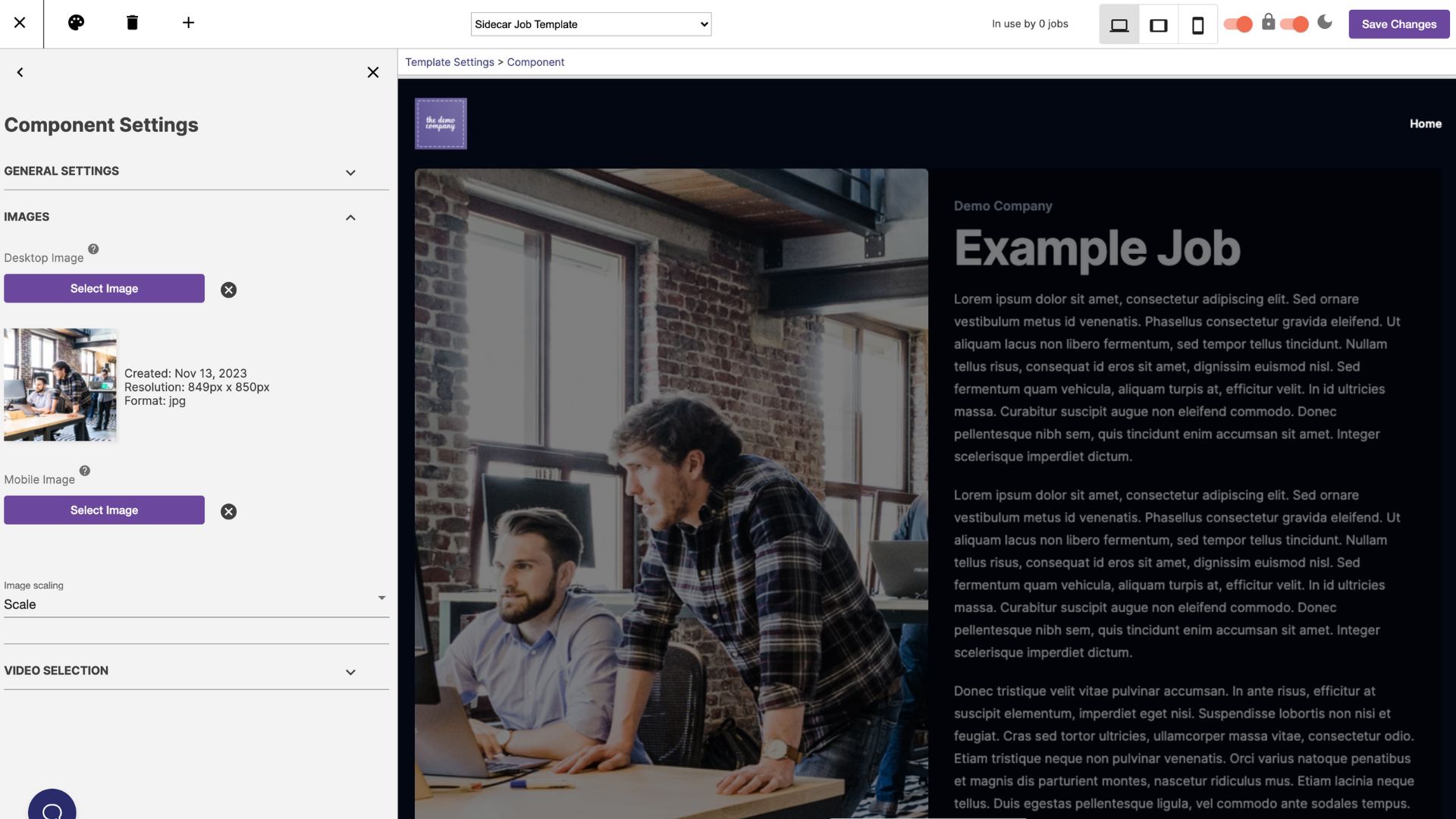Click the plus add icon
The width and height of the screenshot is (1456, 819).
[188, 23]
